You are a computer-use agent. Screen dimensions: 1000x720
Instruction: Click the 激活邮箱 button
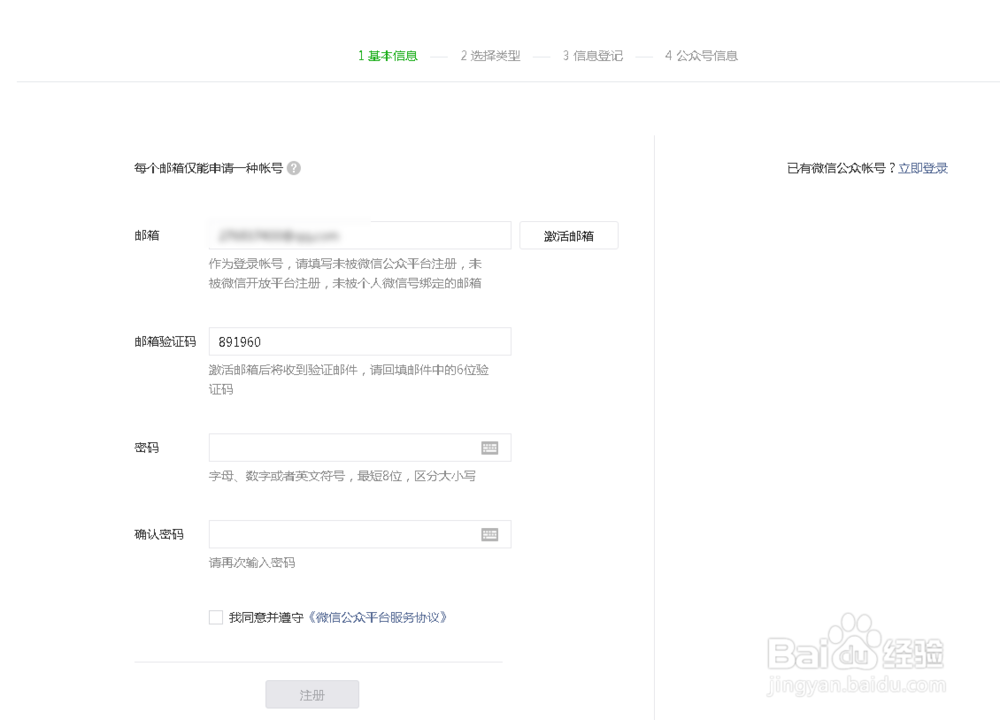click(x=569, y=235)
